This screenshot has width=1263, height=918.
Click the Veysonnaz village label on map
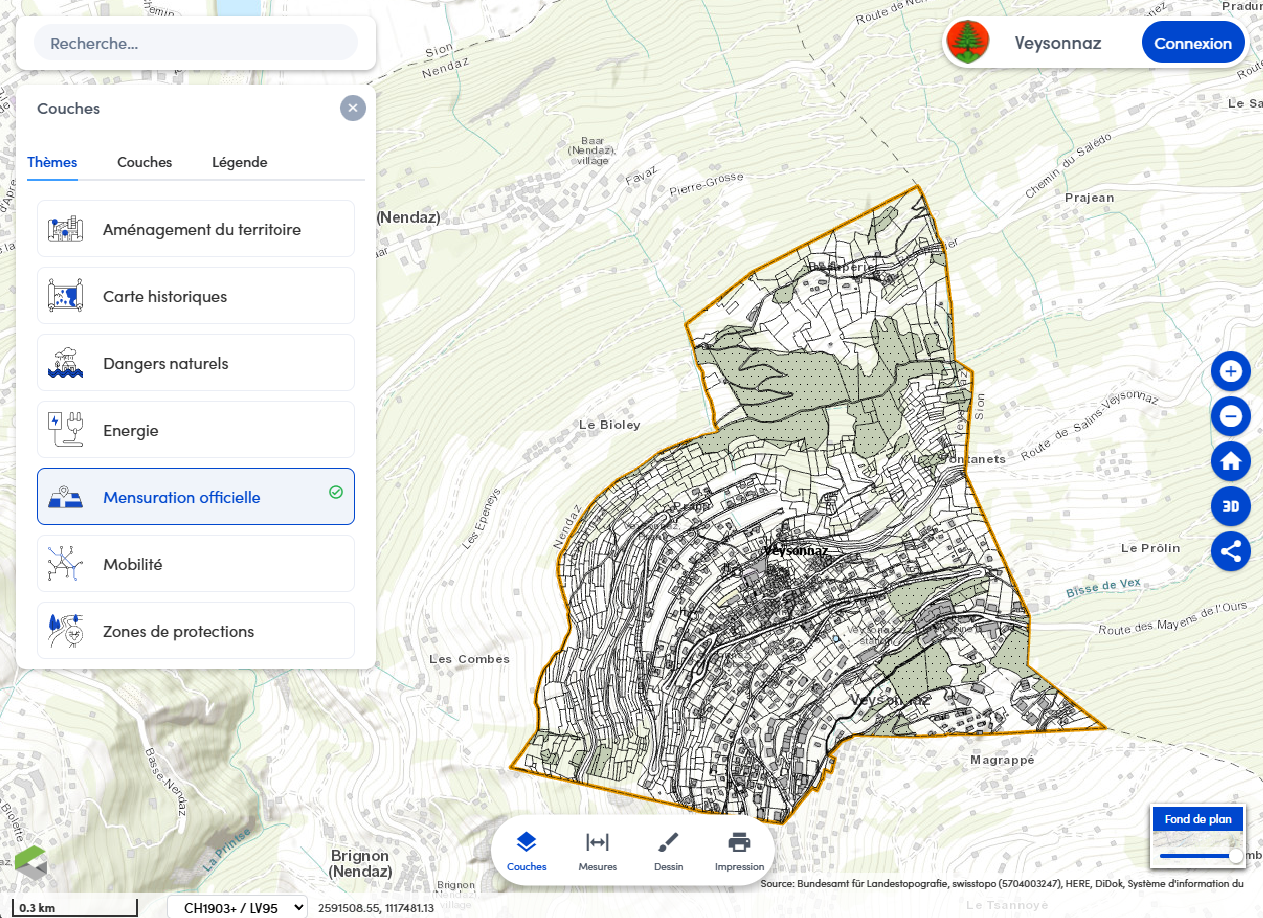click(796, 551)
